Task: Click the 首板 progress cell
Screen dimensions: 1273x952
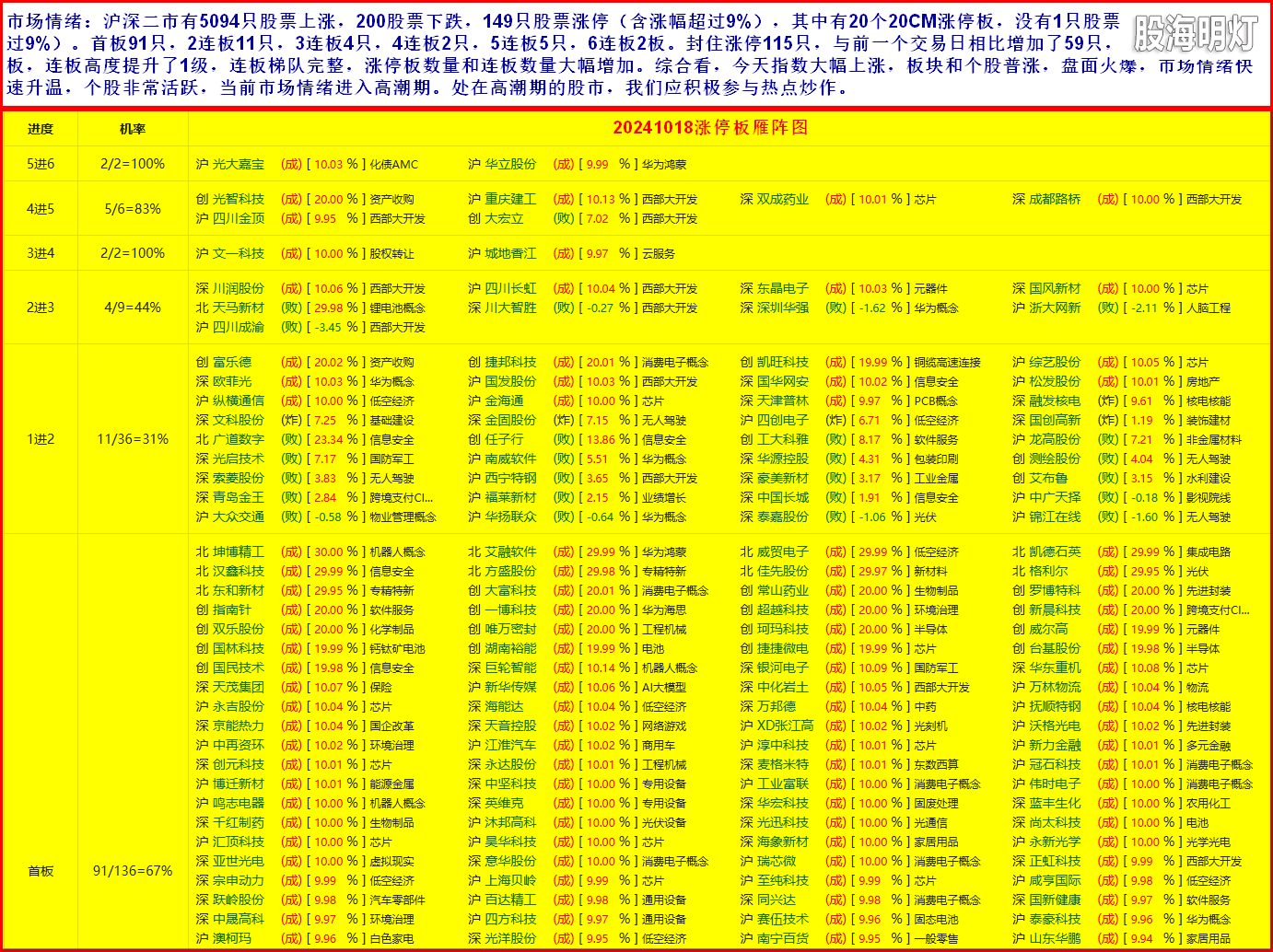Action: (41, 871)
